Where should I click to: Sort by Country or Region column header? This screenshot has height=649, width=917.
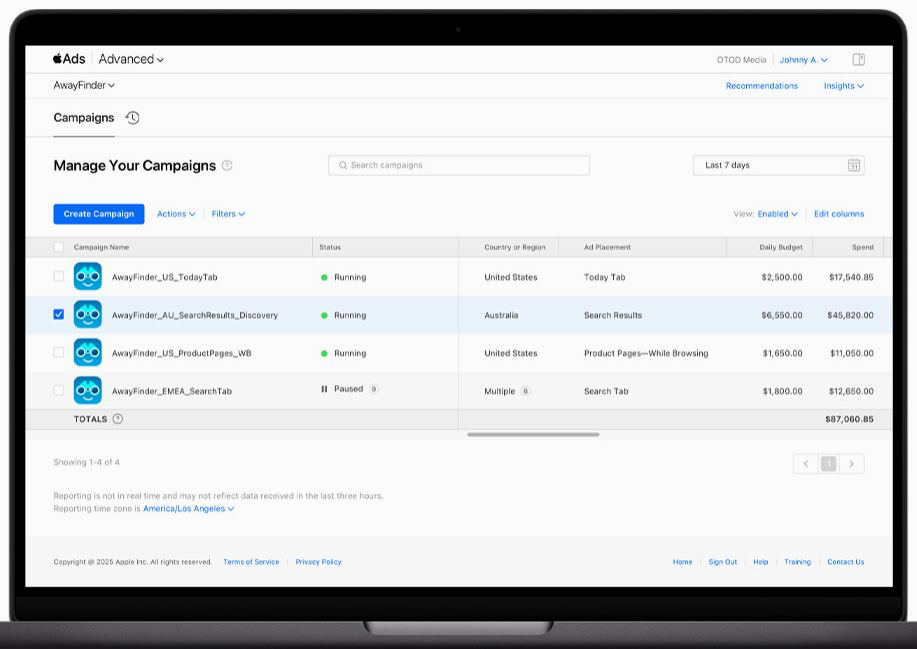pos(515,247)
